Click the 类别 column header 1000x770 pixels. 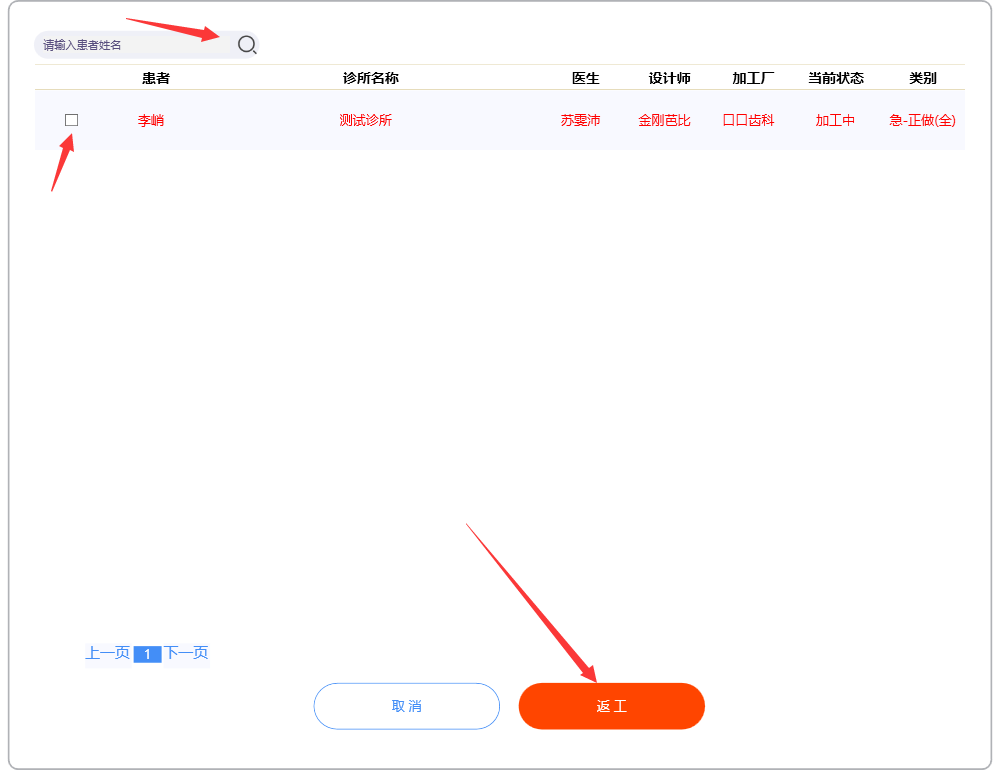923,78
